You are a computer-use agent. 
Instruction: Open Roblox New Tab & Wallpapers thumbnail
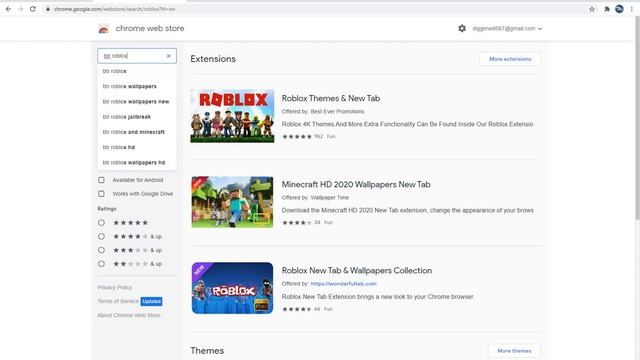pyautogui.click(x=232, y=288)
